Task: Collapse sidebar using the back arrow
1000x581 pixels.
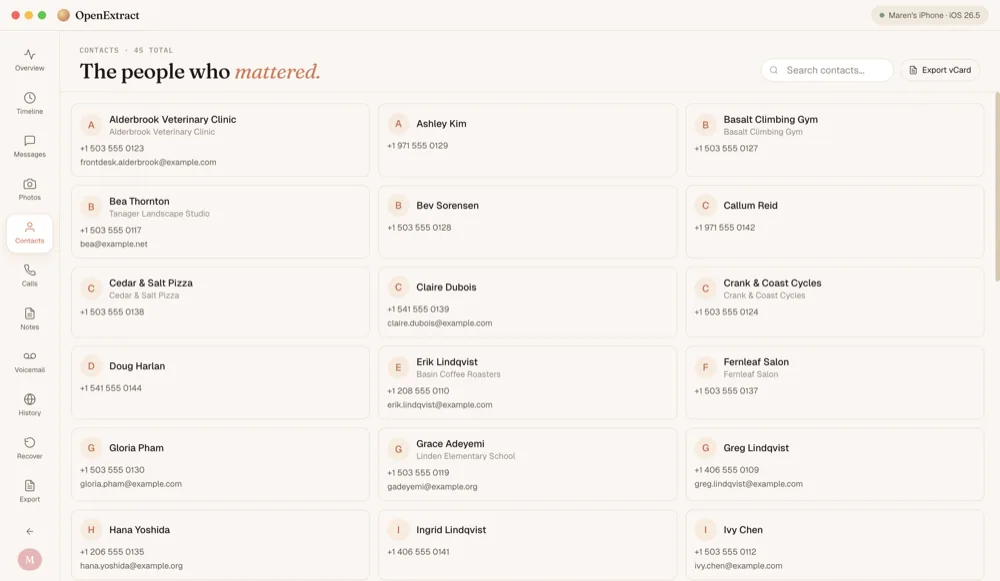Action: (x=29, y=531)
